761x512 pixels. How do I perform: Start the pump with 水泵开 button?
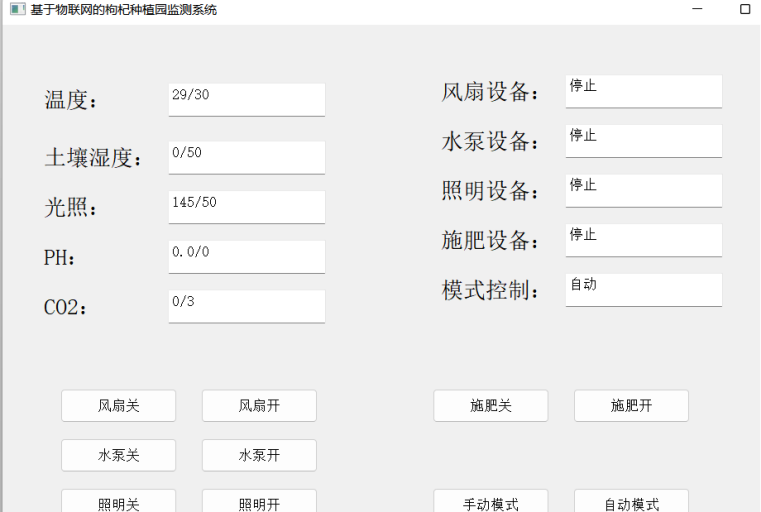259,455
